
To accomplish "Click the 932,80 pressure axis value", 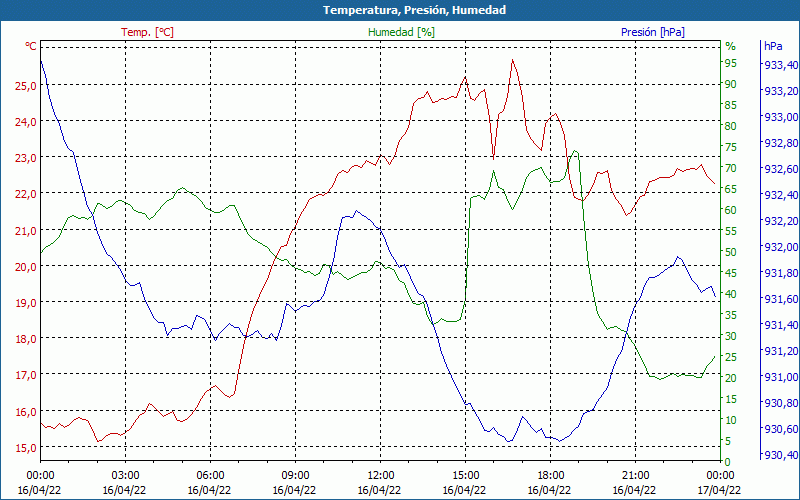I will tap(781, 143).
